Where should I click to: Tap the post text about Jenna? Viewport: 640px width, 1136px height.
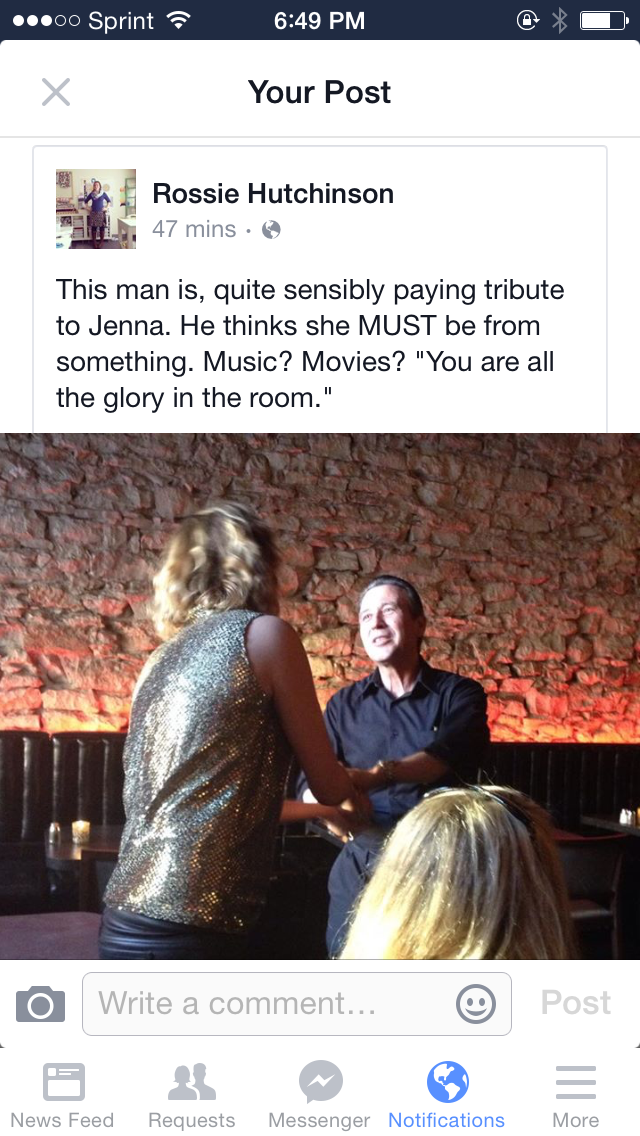coord(310,343)
